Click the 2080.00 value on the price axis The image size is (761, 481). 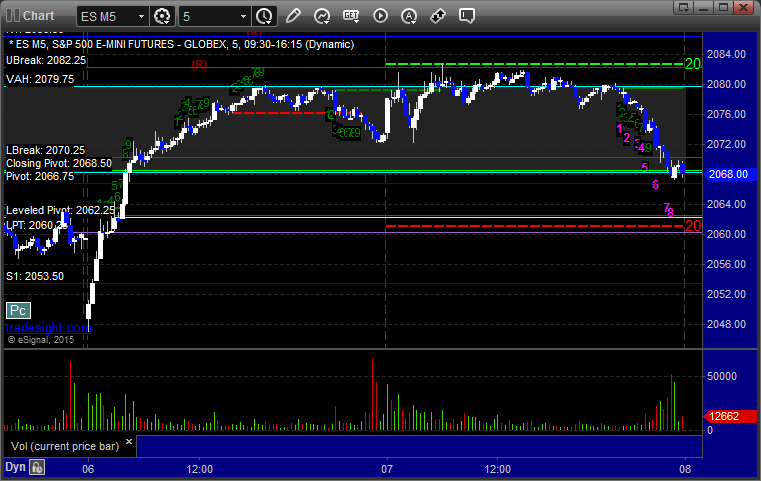click(x=726, y=84)
